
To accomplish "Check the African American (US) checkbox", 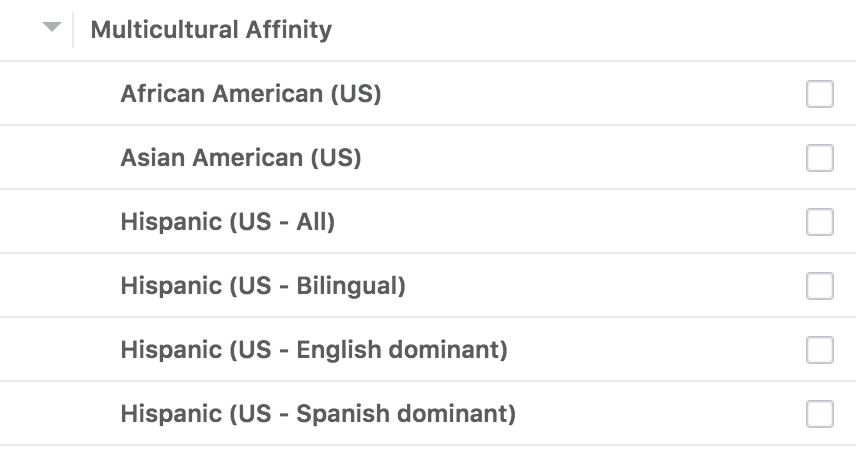I will tap(819, 94).
